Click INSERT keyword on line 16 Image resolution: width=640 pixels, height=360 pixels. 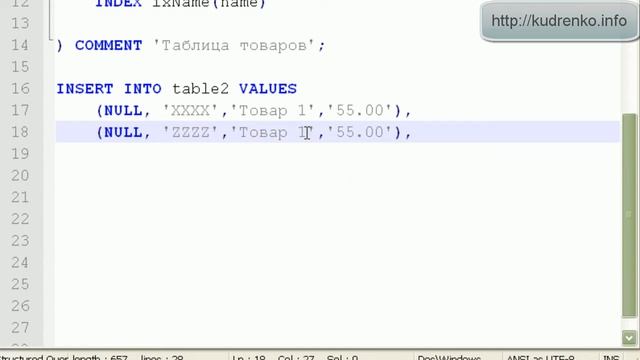84,89
